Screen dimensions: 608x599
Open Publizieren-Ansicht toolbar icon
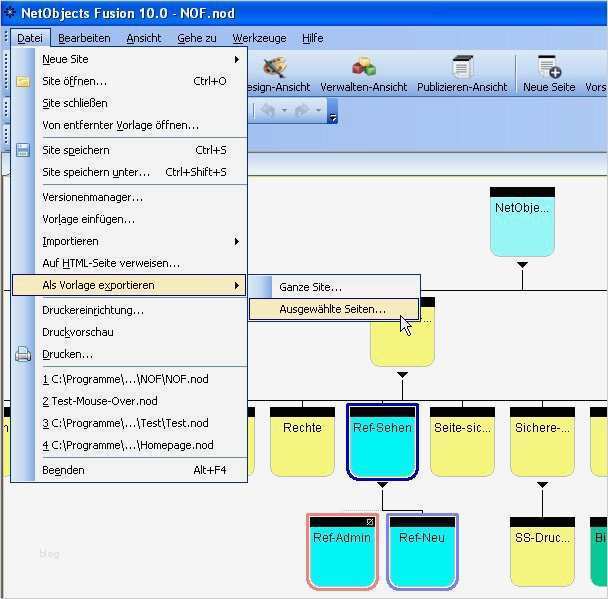[x=462, y=67]
